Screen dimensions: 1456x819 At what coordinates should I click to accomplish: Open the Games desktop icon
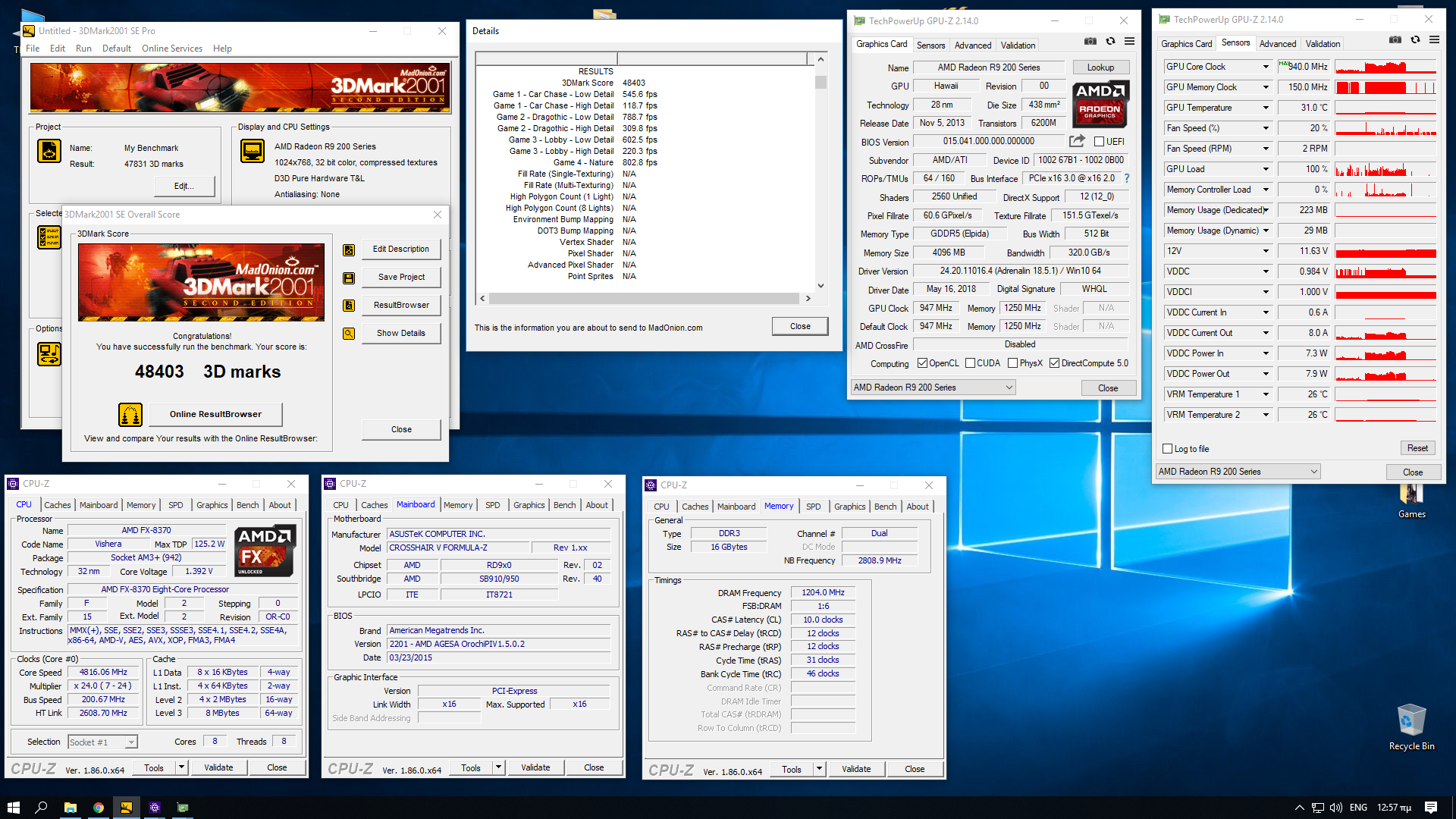point(1411,500)
